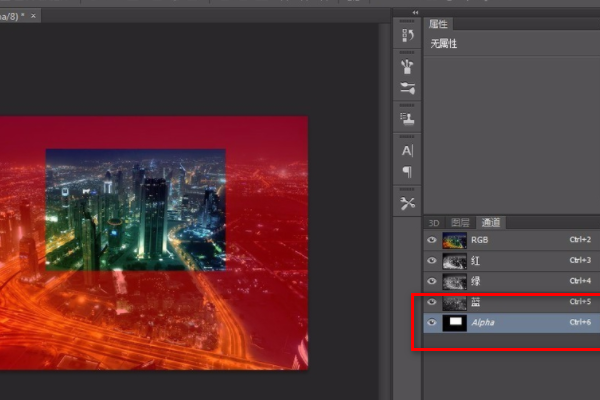
Task: Expand the collapsed panel dock arrows
Action: [416, 13]
